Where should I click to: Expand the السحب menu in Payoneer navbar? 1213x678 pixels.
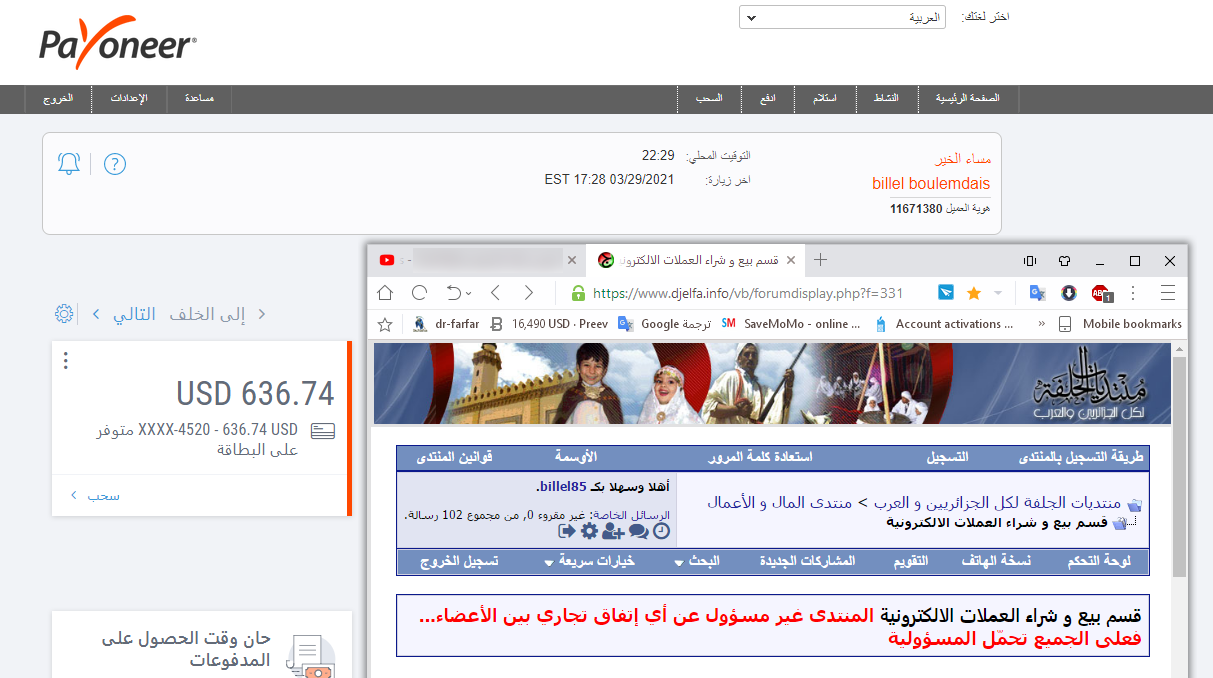pyautogui.click(x=710, y=99)
